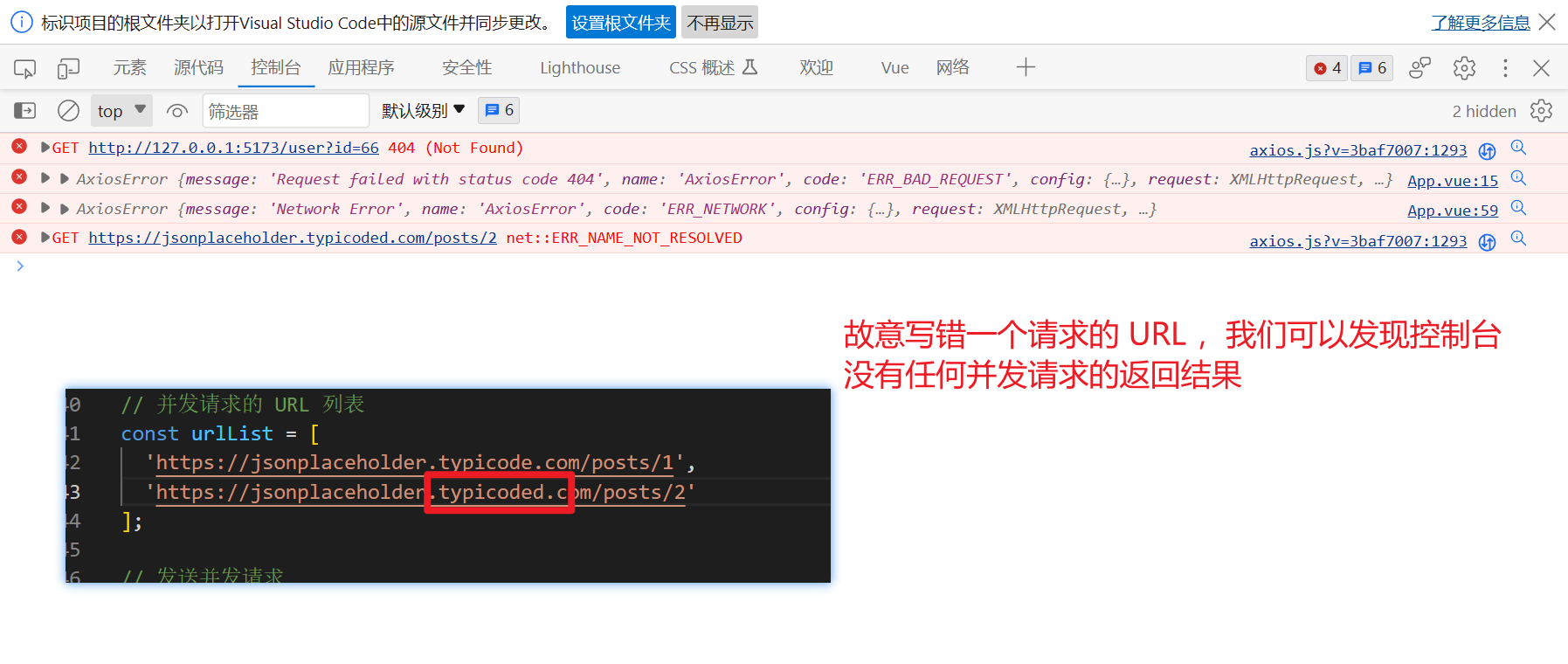Expand the jsonplaceholder GET error entry

point(45,238)
